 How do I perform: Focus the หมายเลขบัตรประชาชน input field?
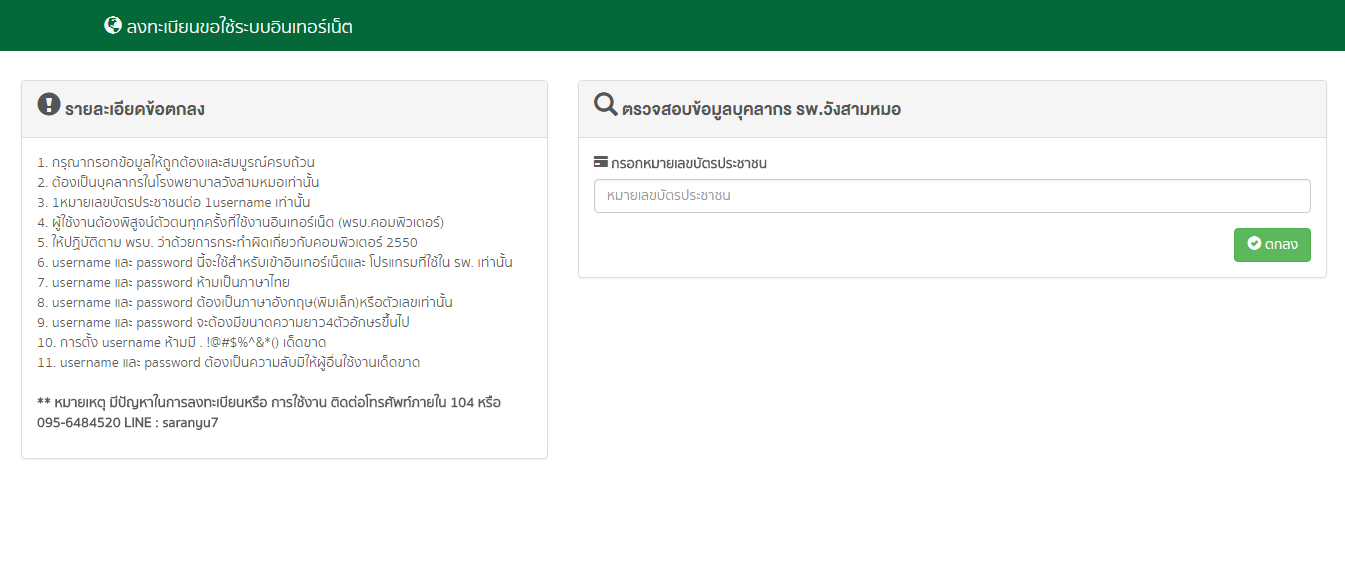[951, 196]
